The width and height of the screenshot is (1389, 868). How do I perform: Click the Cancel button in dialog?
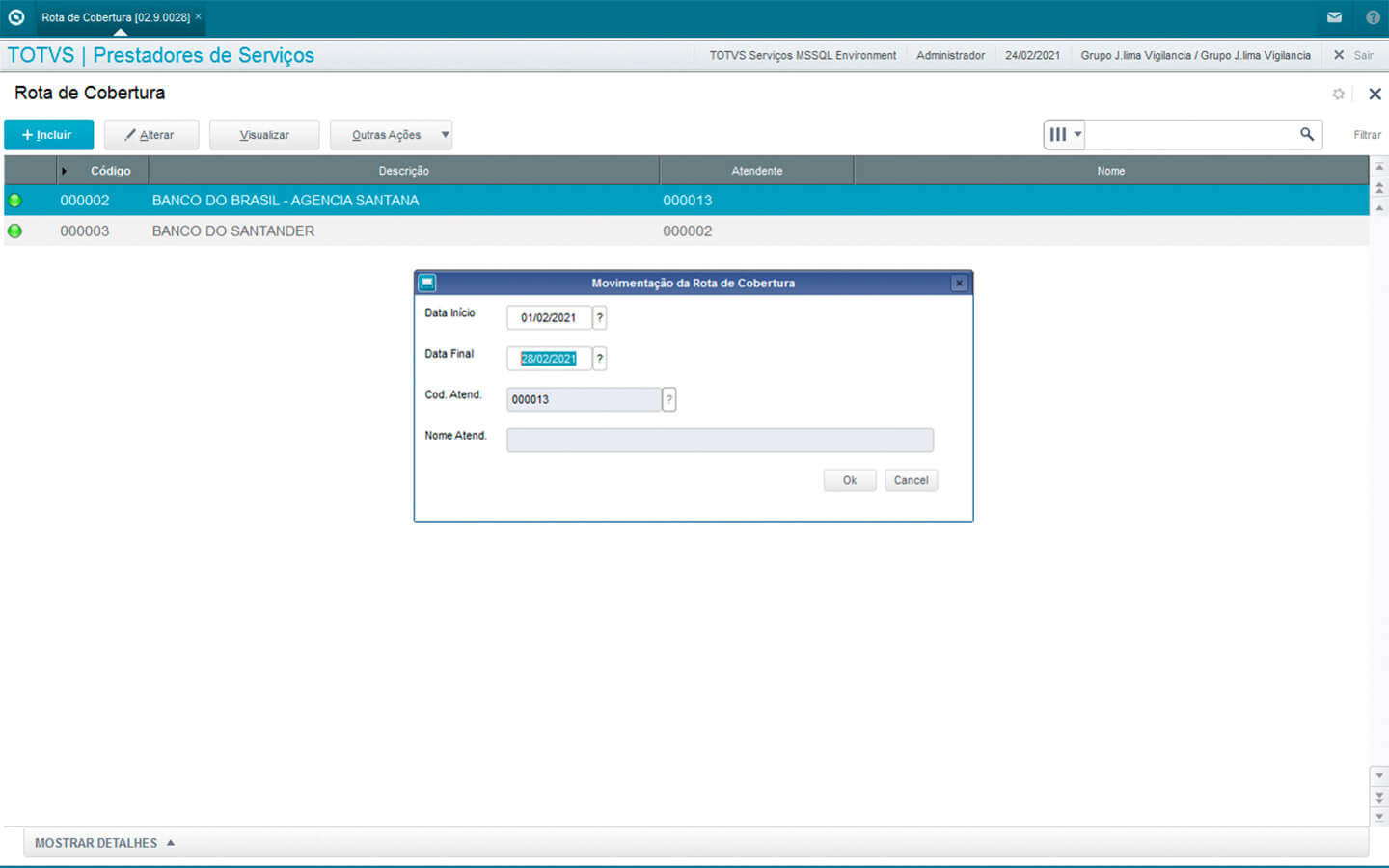(x=911, y=480)
